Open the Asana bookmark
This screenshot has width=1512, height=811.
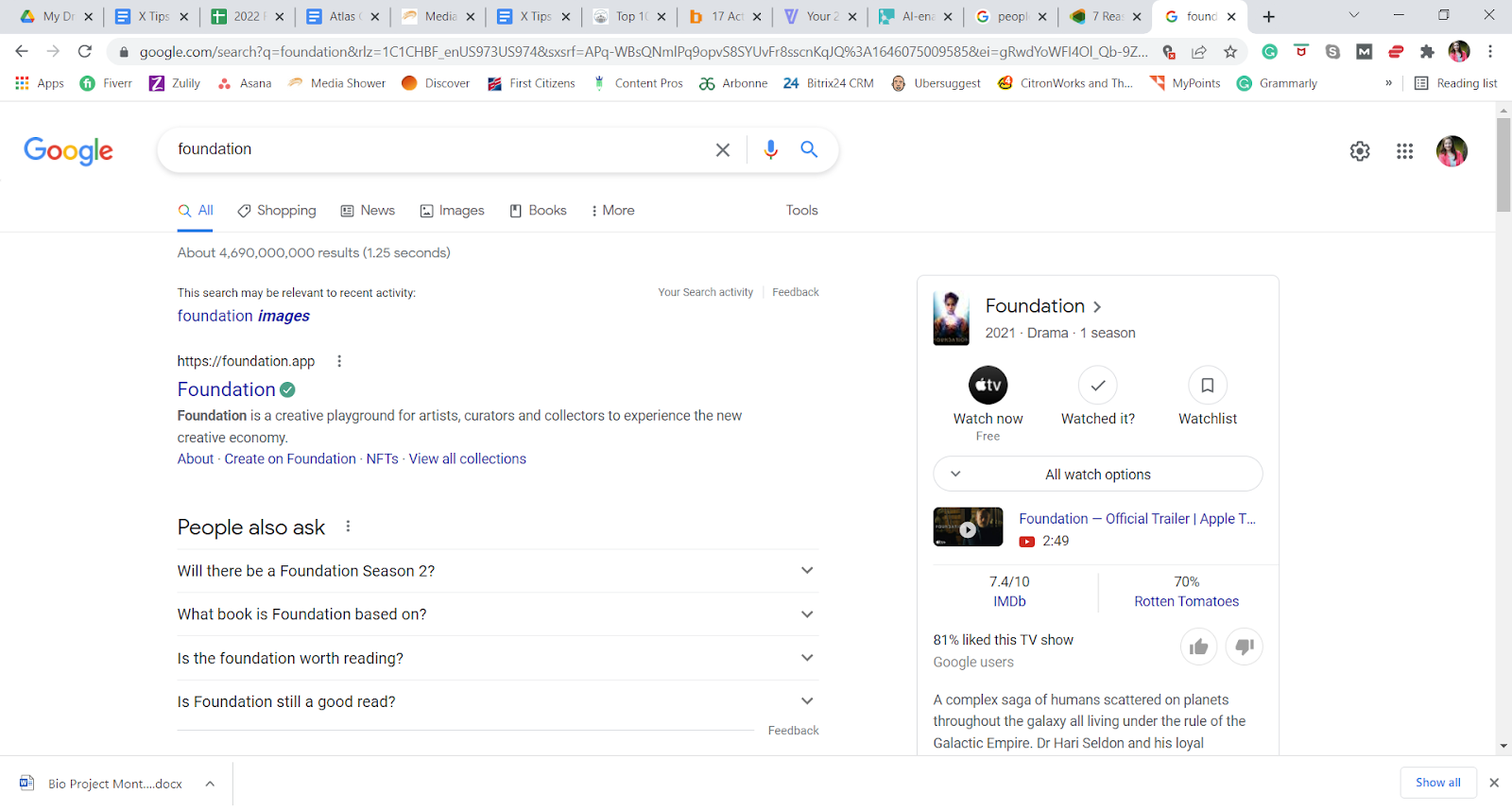coord(245,83)
